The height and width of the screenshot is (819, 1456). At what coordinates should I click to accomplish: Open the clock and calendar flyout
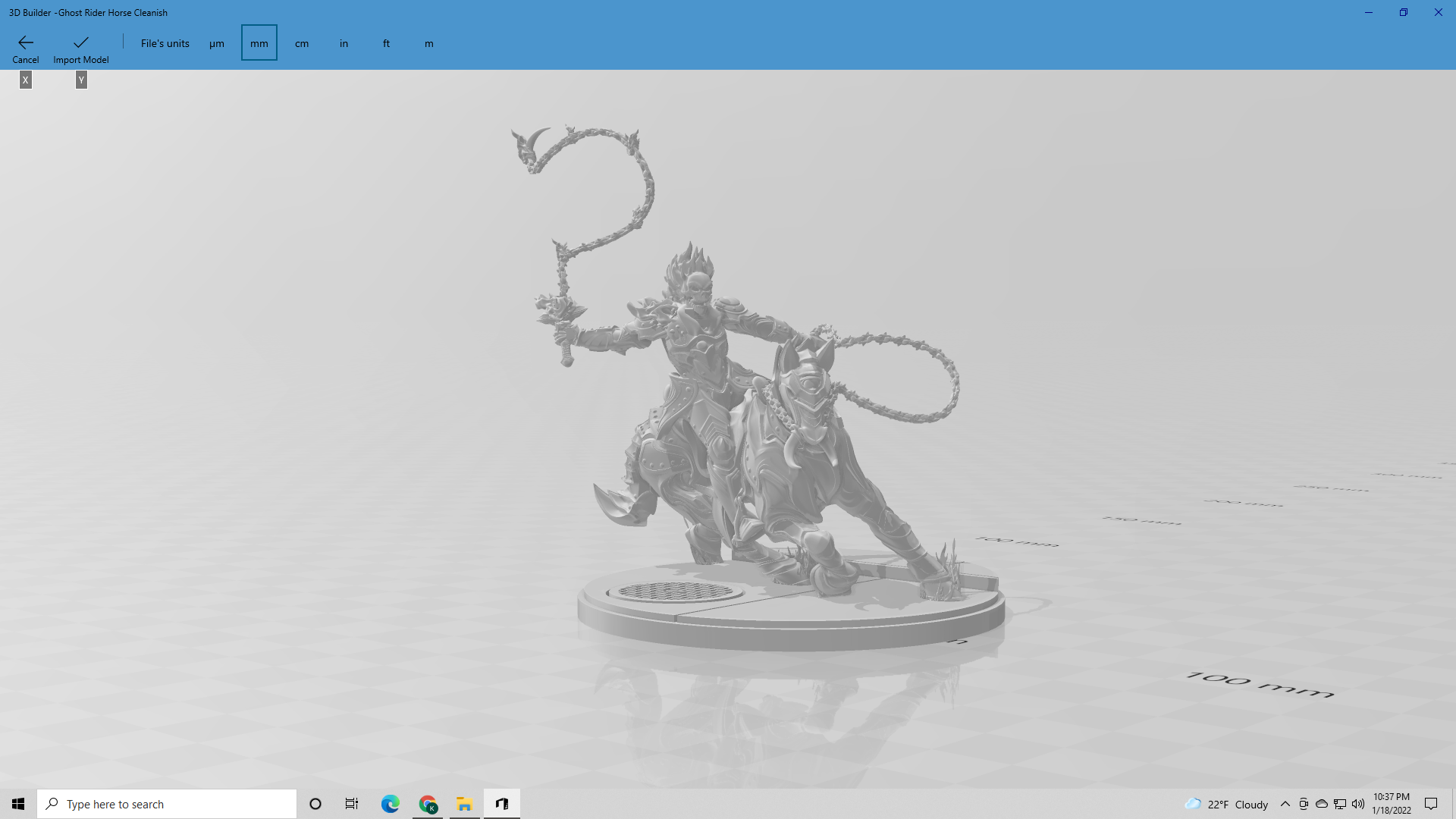[1392, 804]
